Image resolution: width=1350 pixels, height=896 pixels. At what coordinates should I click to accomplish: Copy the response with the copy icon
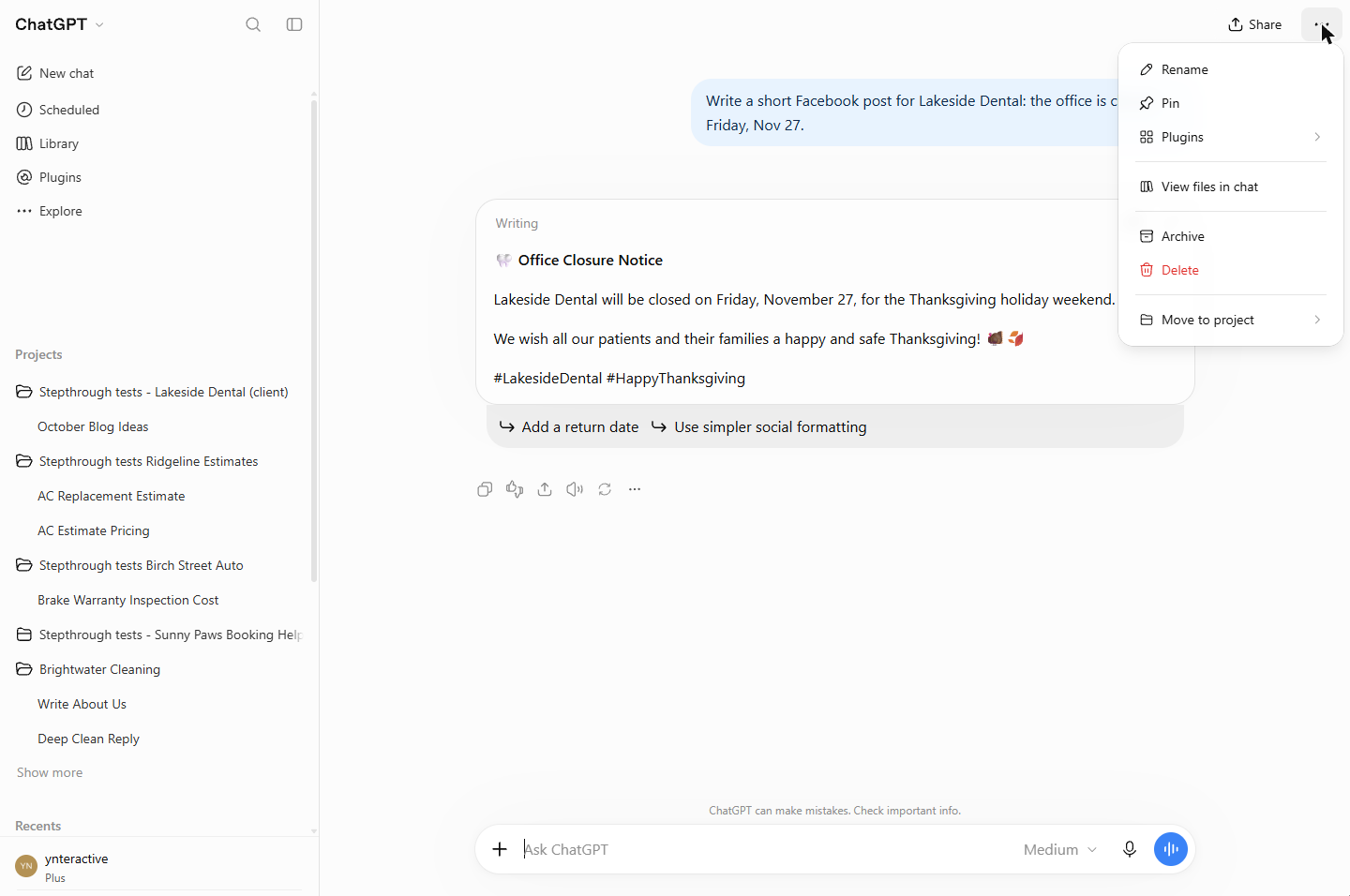point(485,489)
